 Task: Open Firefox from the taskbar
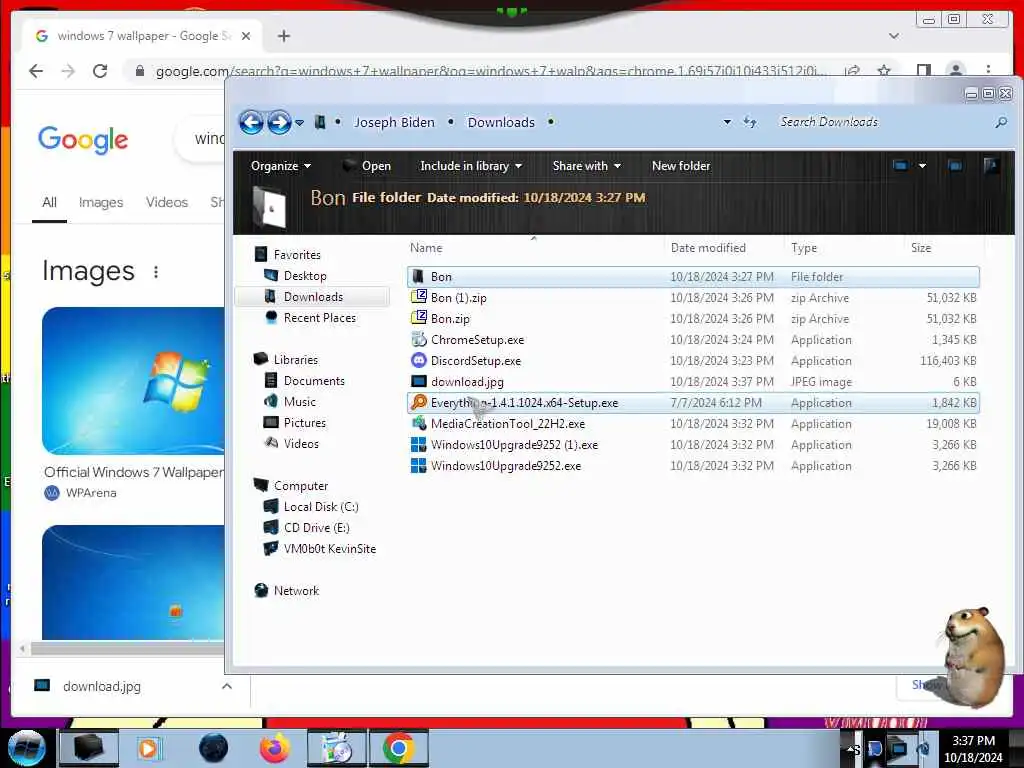pos(275,748)
